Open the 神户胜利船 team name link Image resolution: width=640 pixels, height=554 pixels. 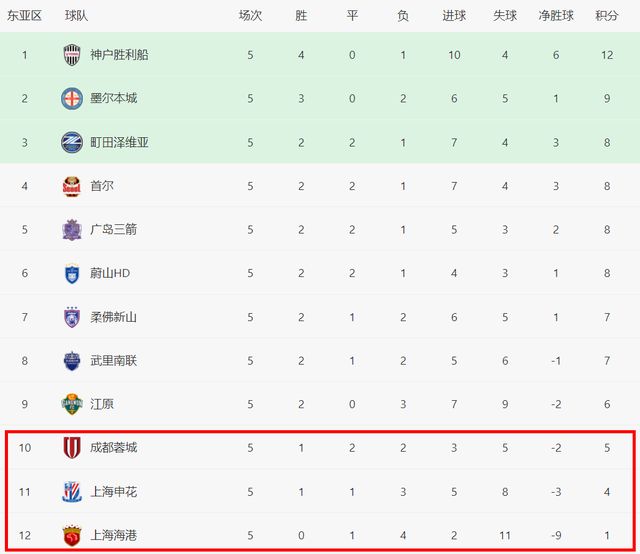tap(119, 55)
